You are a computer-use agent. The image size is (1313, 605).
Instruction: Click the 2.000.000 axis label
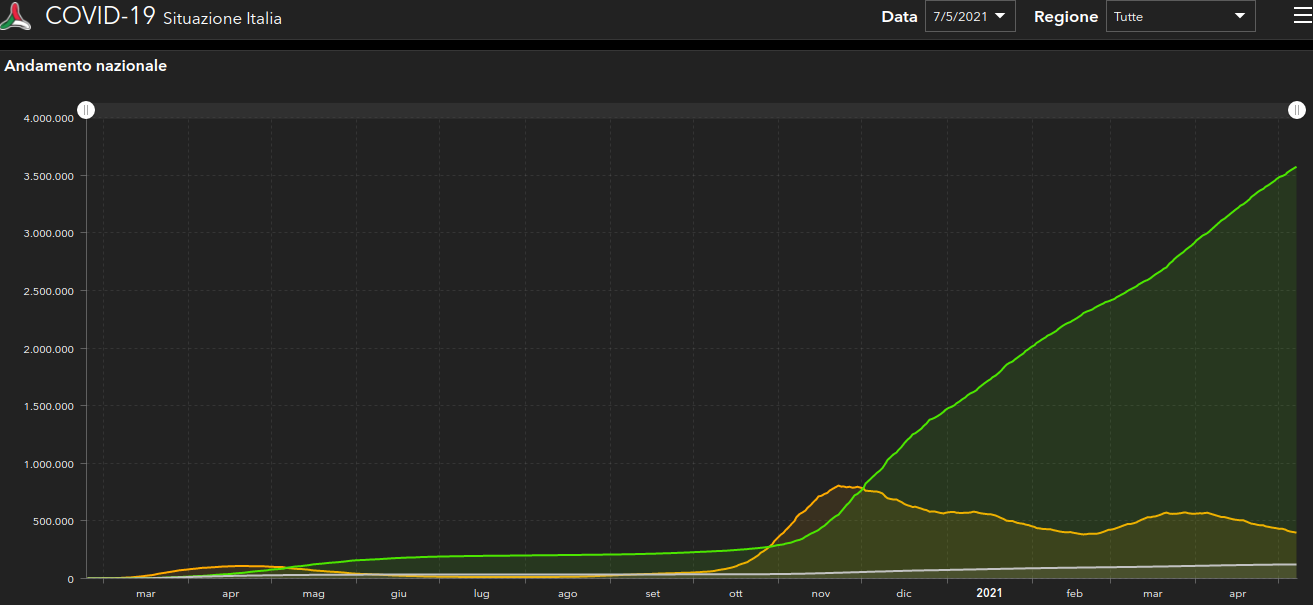click(x=50, y=349)
